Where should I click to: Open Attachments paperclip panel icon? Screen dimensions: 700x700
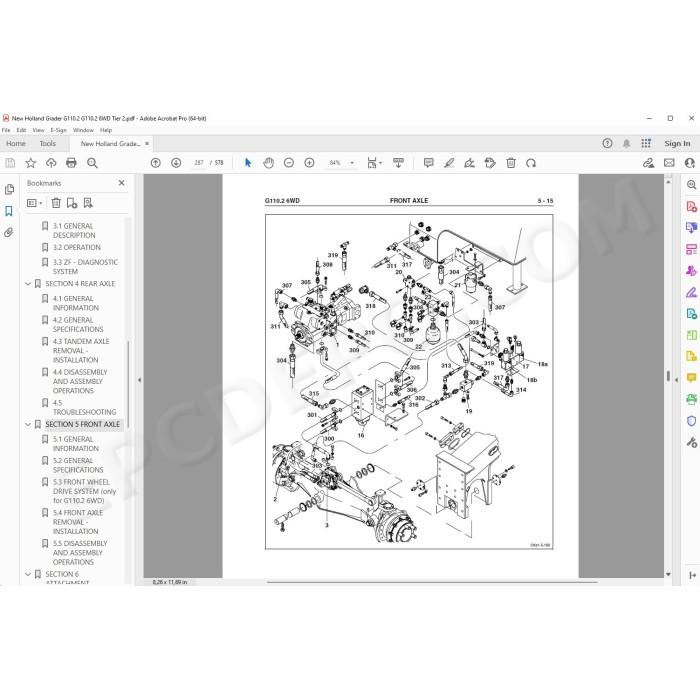click(x=9, y=233)
